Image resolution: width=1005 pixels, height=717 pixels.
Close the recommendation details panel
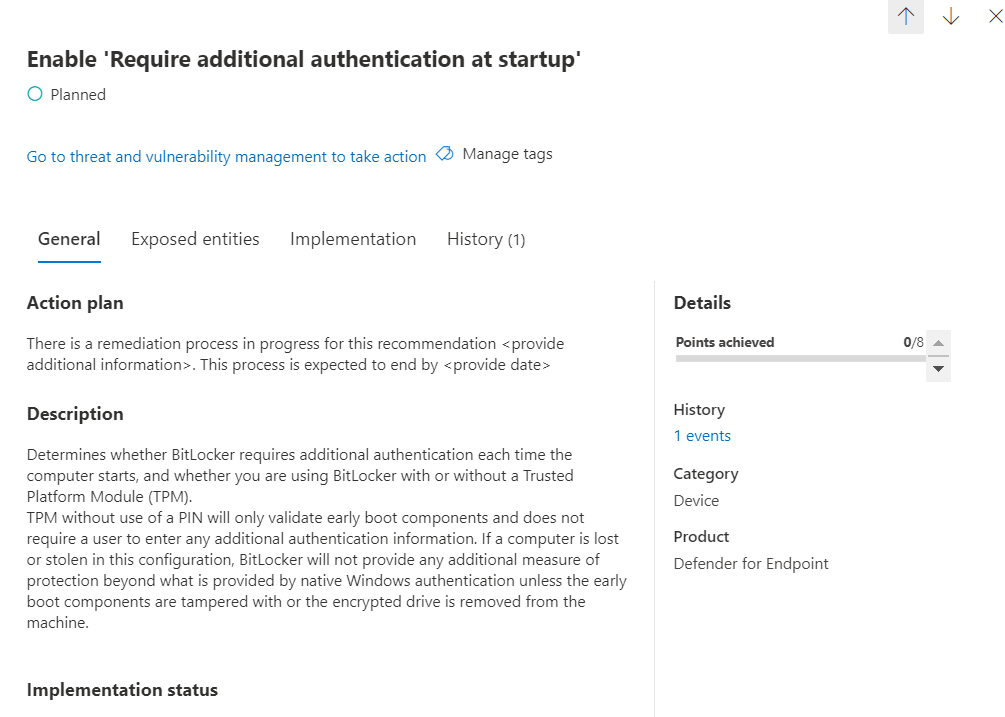click(994, 17)
